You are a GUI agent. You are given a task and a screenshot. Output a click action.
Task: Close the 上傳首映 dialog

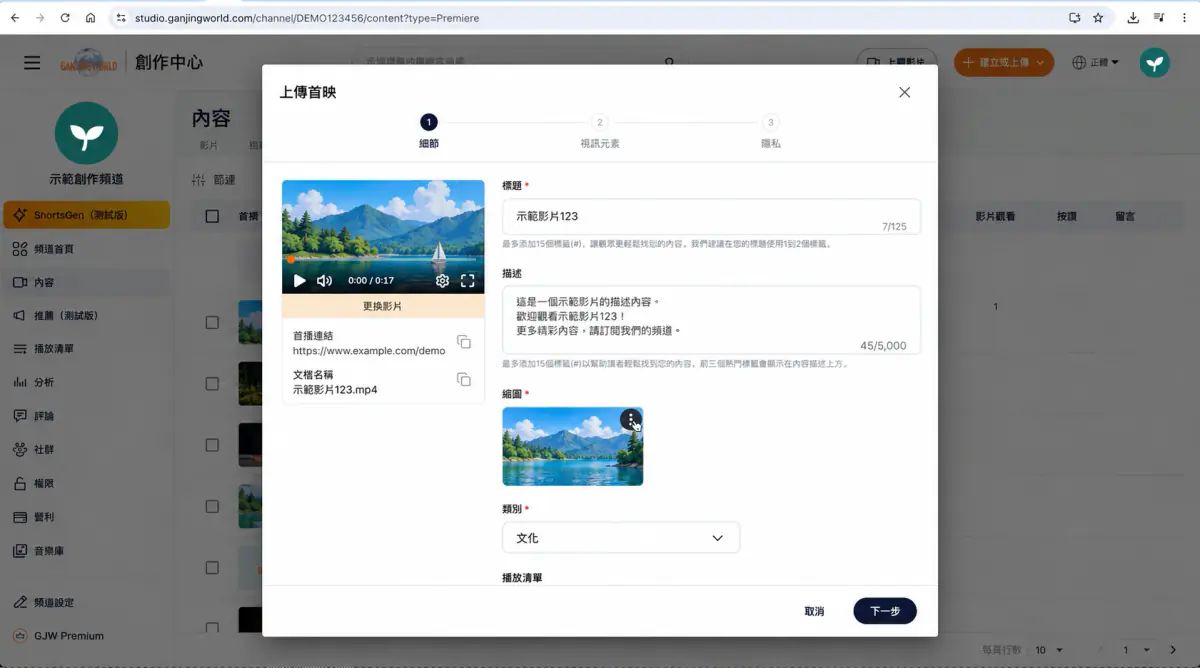904,92
